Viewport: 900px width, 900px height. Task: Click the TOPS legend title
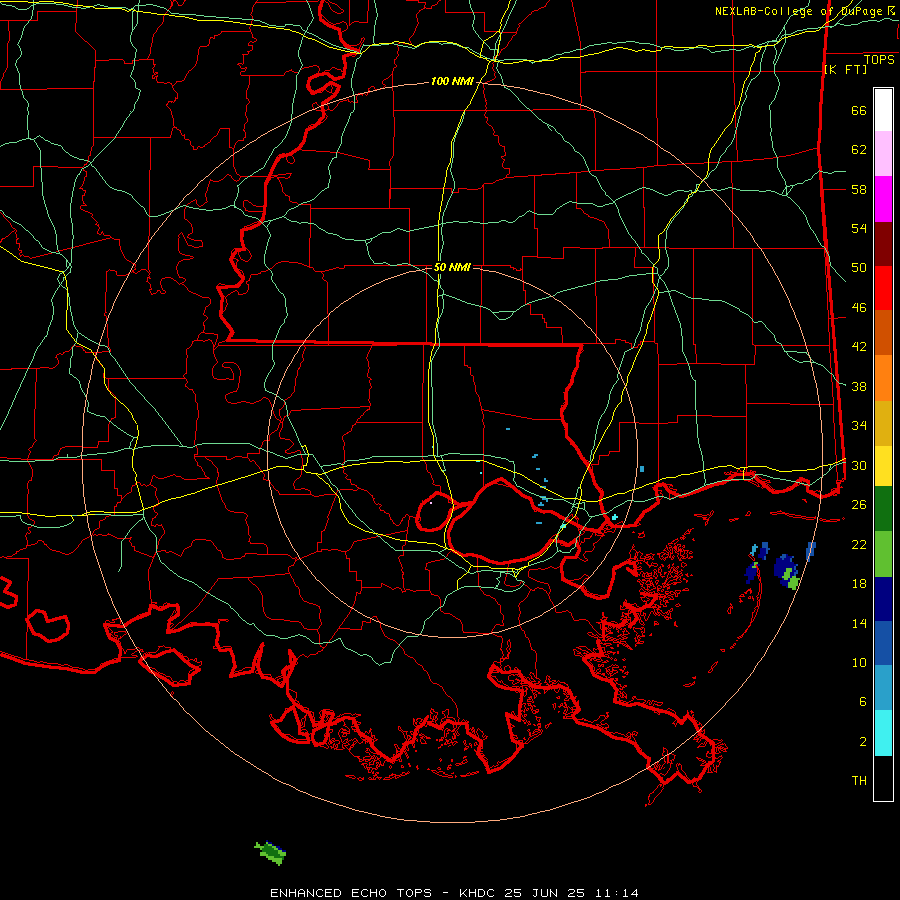point(879,59)
